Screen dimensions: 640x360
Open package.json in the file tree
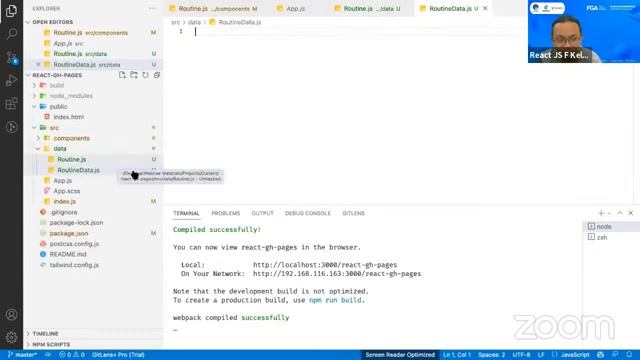click(69, 233)
